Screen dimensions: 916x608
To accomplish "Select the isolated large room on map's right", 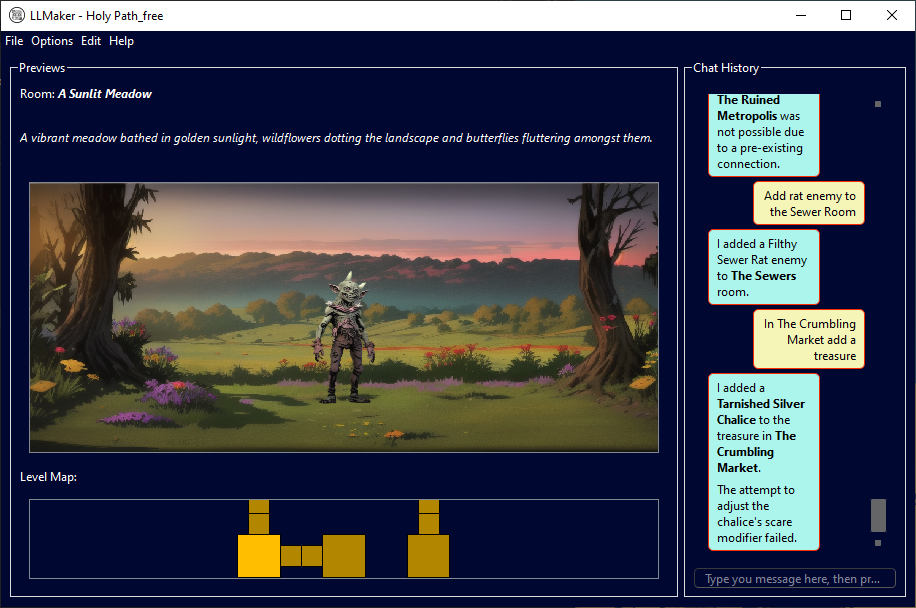I will [x=428, y=556].
